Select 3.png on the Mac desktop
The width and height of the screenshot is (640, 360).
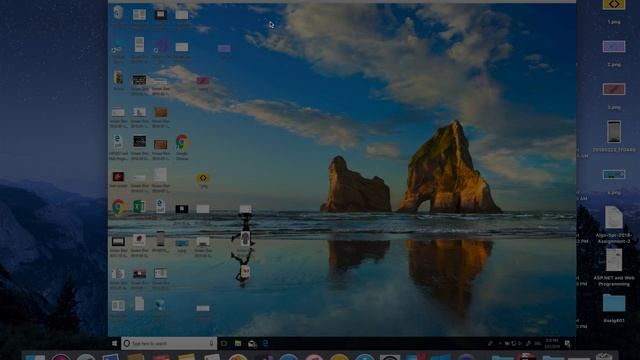coord(614,96)
